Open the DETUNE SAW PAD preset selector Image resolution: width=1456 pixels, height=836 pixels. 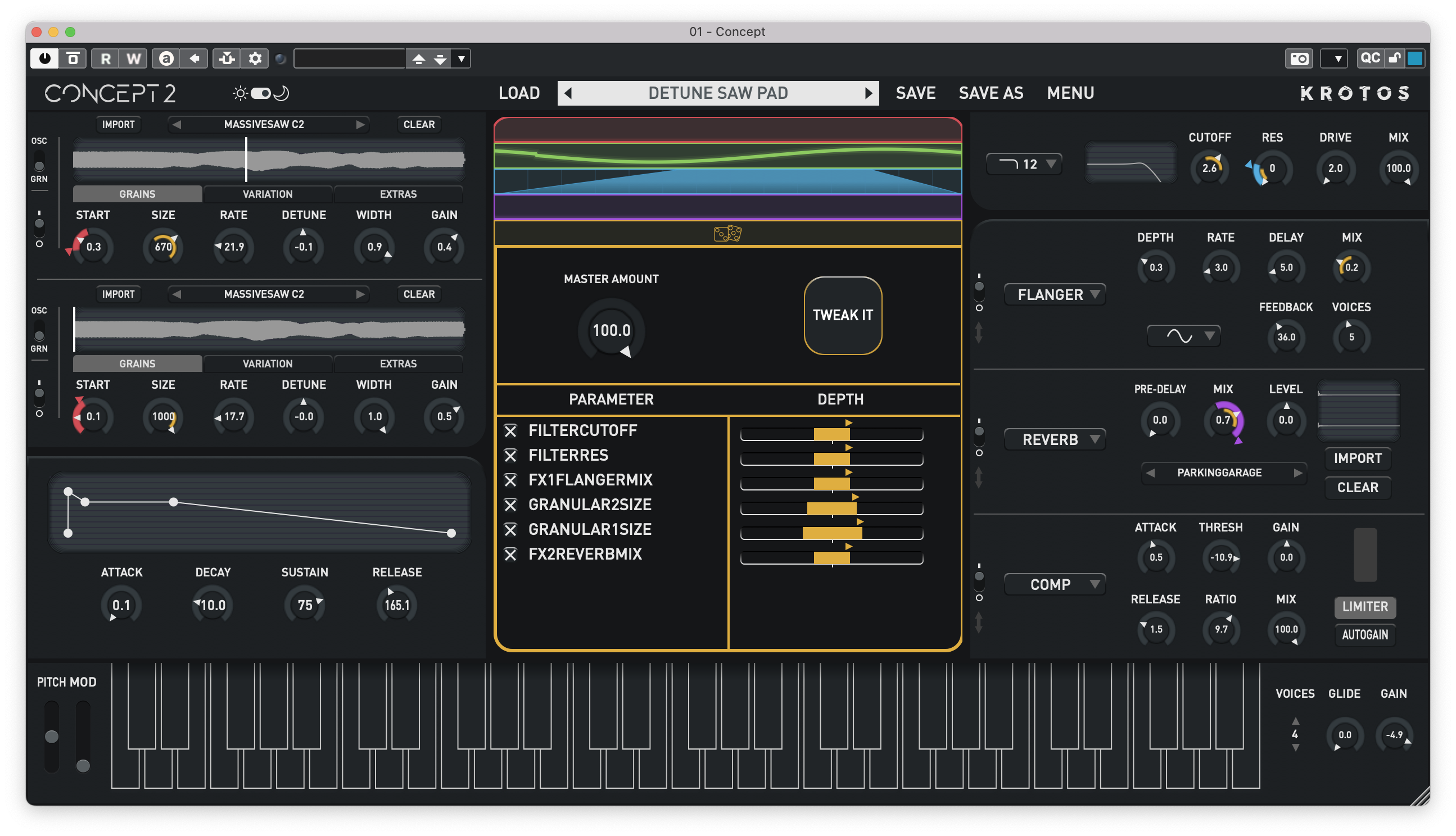click(x=718, y=93)
